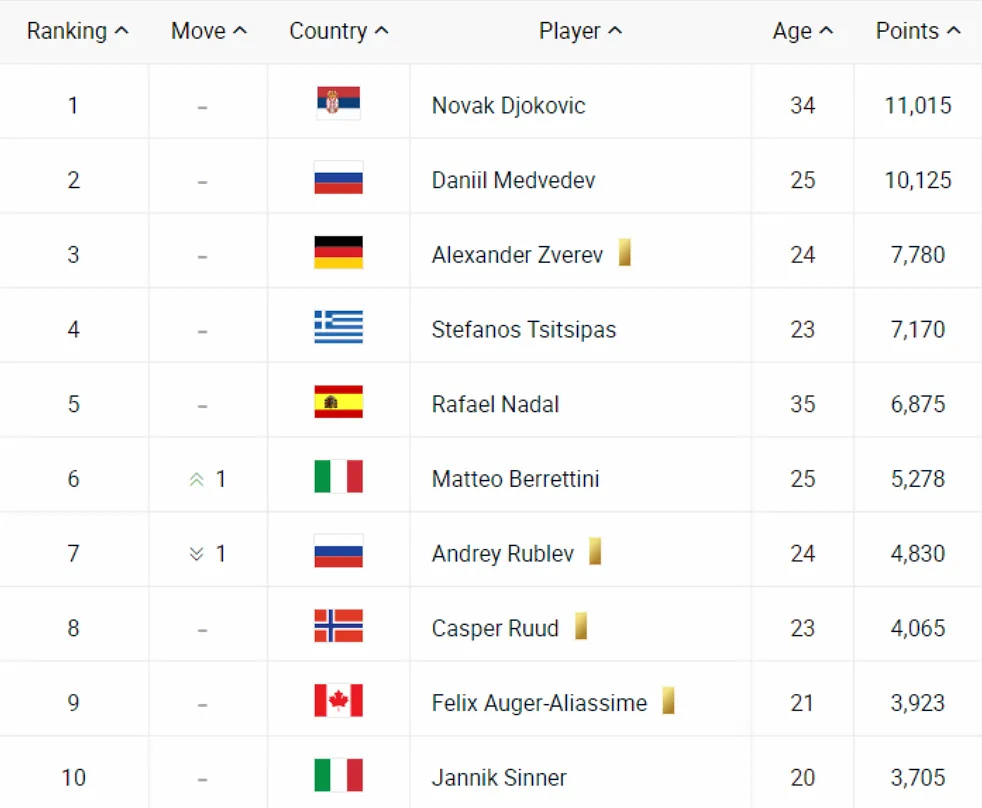The width and height of the screenshot is (982, 808).
Task: Click the Germany flag icon
Action: pyautogui.click(x=338, y=252)
